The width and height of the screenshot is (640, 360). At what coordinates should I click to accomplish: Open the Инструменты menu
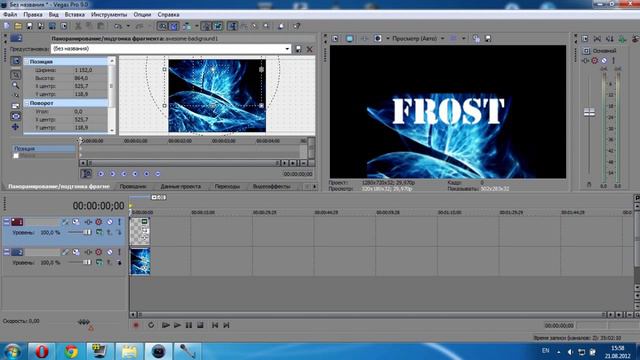(x=109, y=14)
